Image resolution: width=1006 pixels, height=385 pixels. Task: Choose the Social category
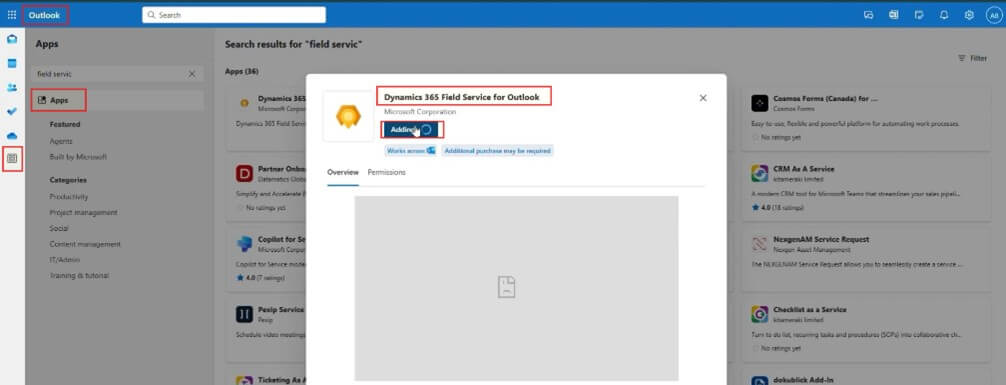click(59, 228)
